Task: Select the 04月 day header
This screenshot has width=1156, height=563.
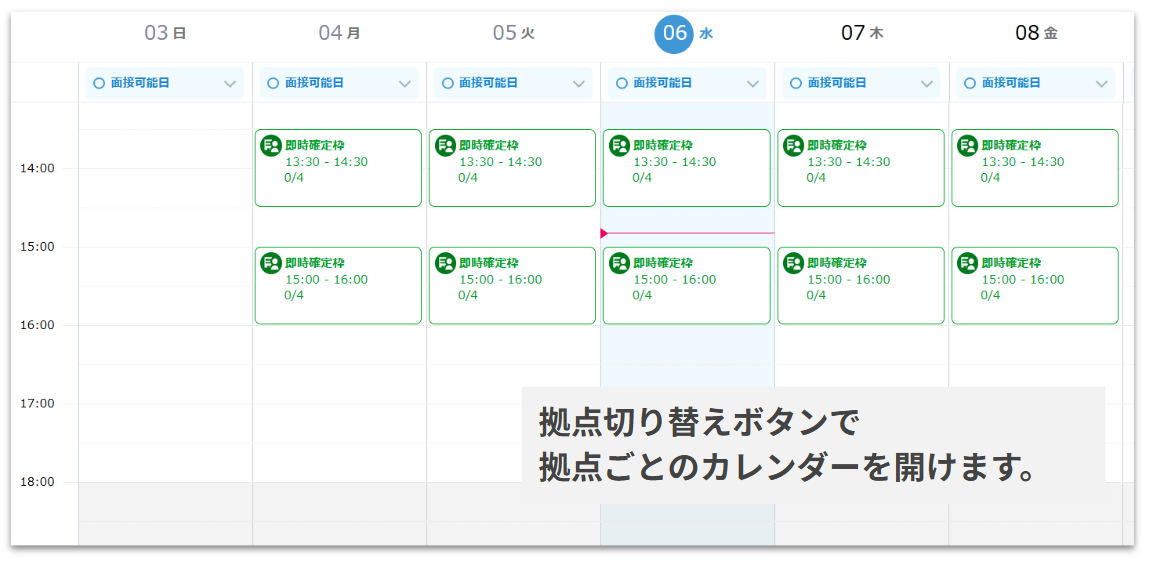Action: [340, 33]
